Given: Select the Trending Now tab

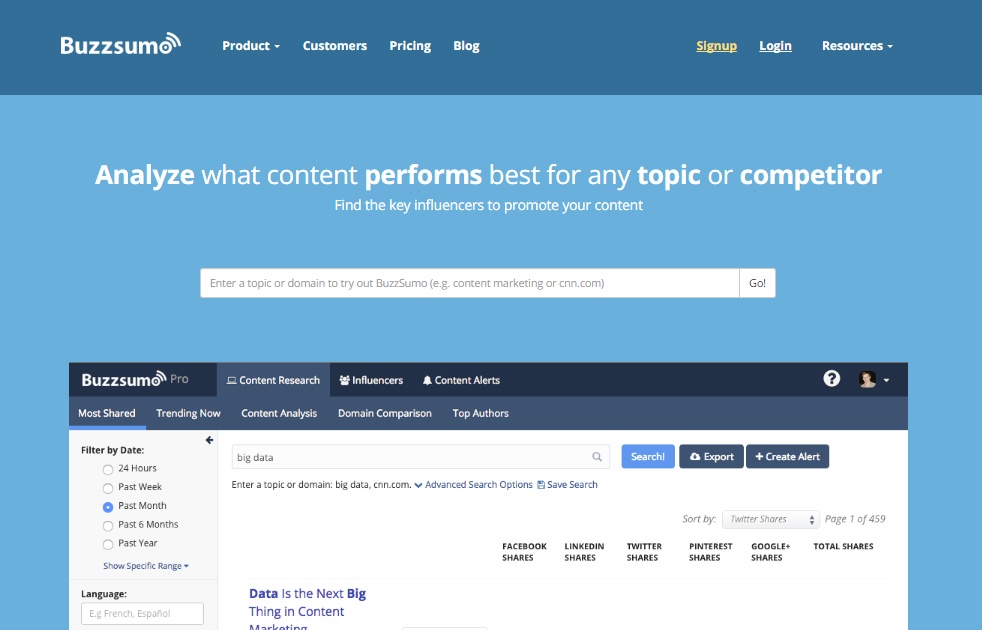Looking at the screenshot, I should pos(189,413).
